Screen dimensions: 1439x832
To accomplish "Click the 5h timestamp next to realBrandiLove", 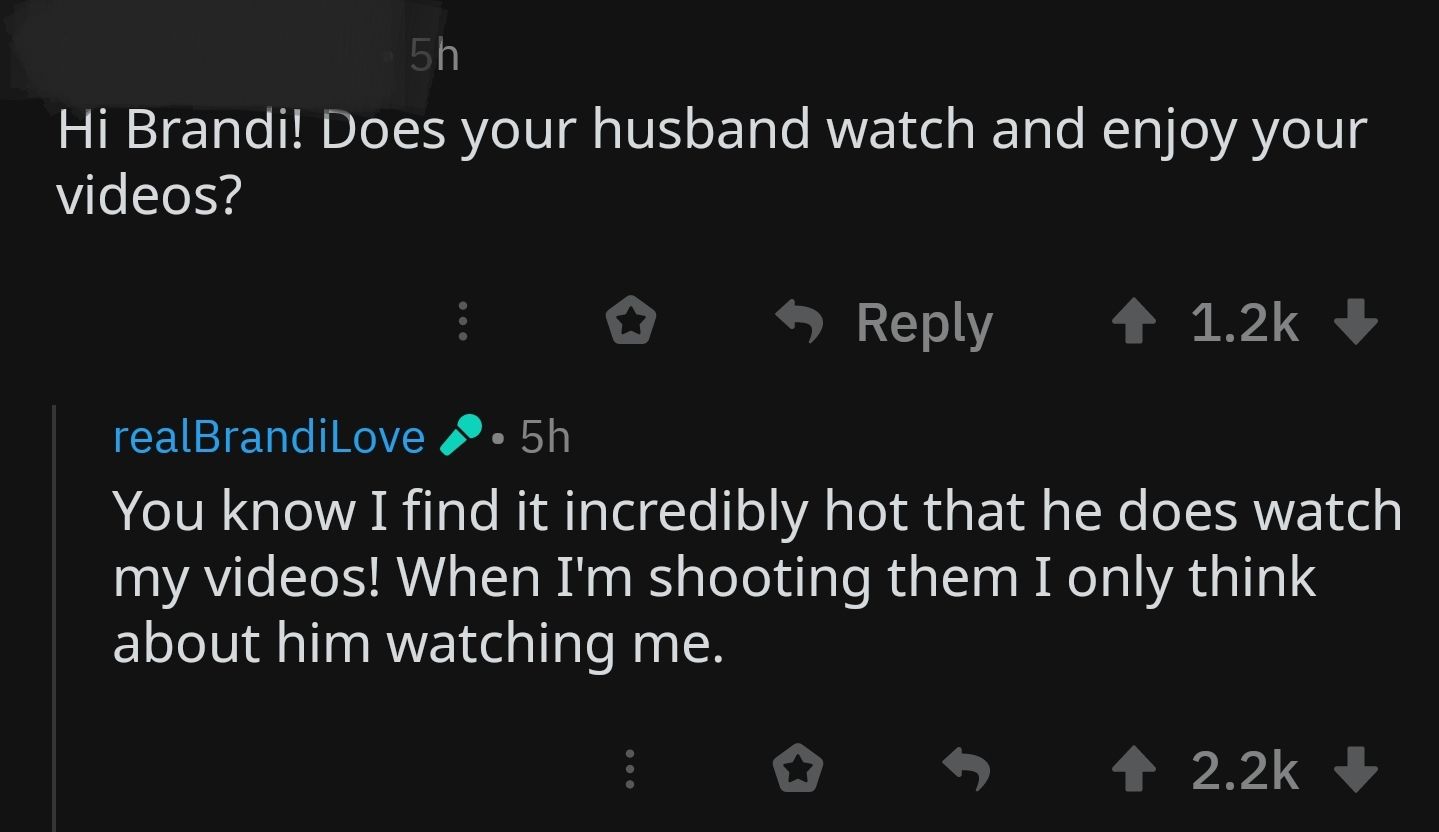I will (x=545, y=437).
